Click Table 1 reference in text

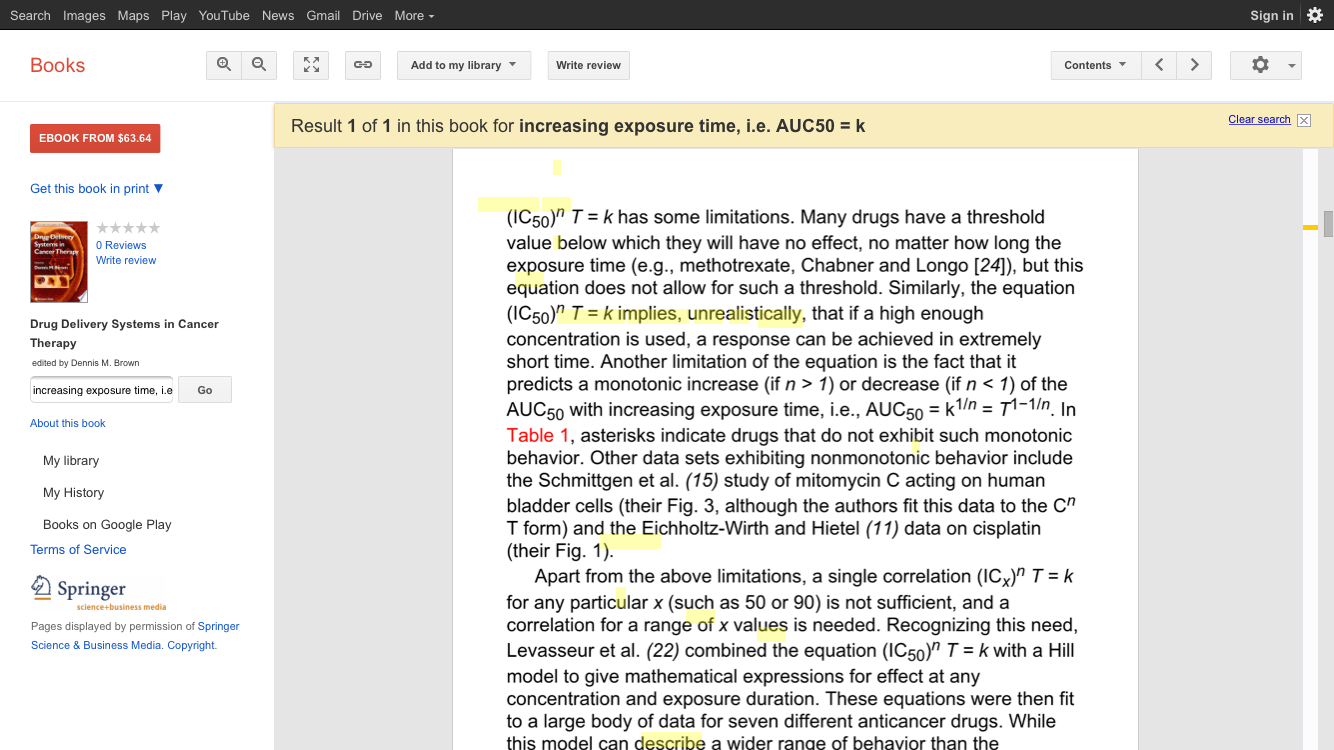(x=537, y=435)
